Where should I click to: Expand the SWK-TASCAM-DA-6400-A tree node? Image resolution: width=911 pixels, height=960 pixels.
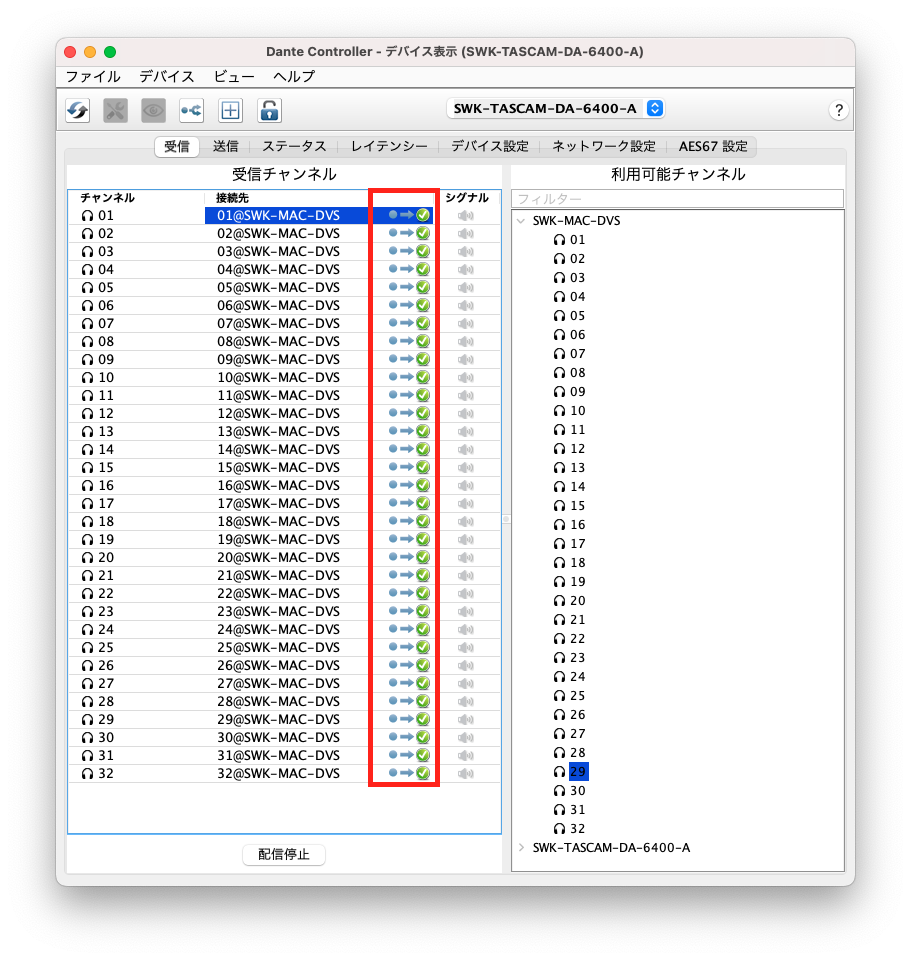(521, 847)
